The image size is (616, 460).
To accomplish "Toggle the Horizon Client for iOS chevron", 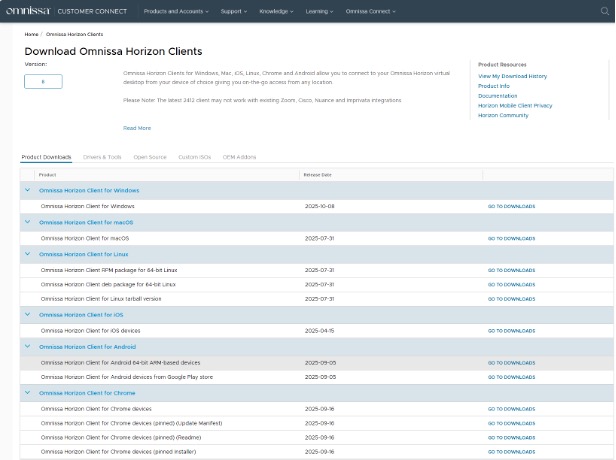I will (27, 315).
